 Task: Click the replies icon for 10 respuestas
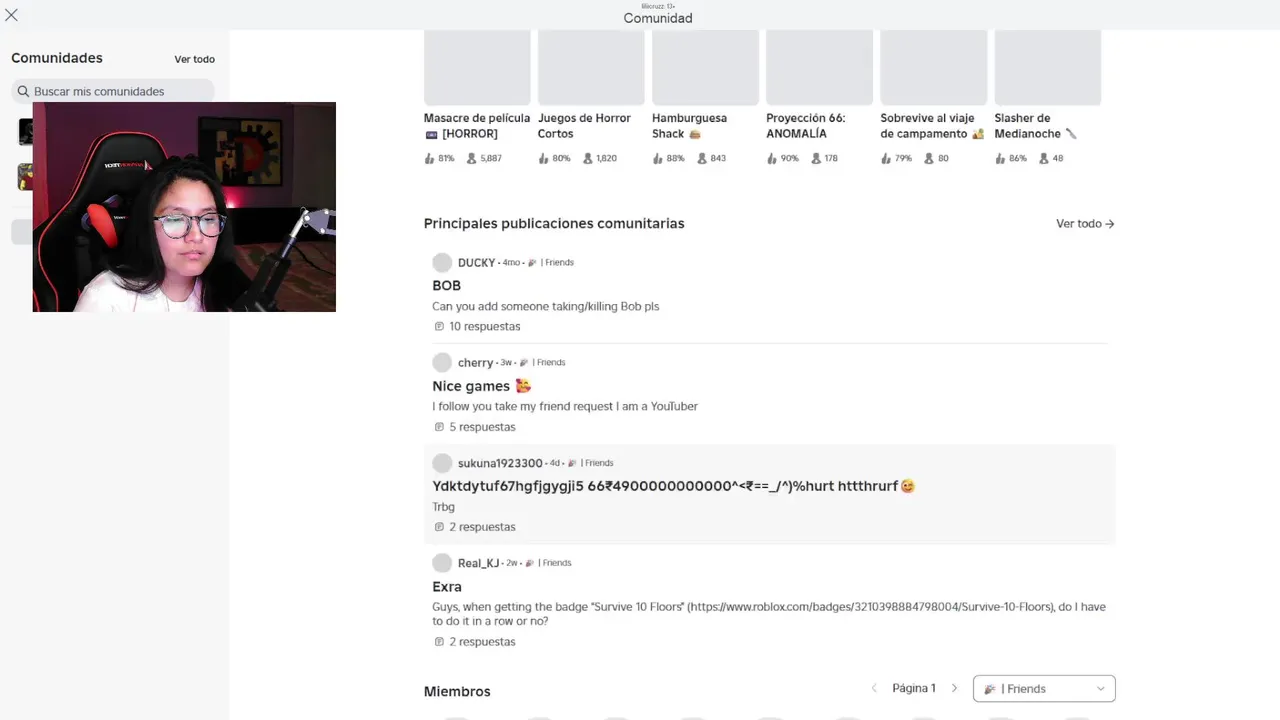tap(439, 327)
